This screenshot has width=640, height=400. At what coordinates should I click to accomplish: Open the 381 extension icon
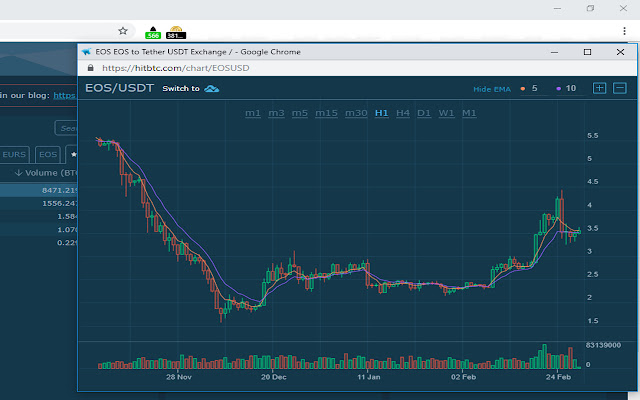(176, 32)
